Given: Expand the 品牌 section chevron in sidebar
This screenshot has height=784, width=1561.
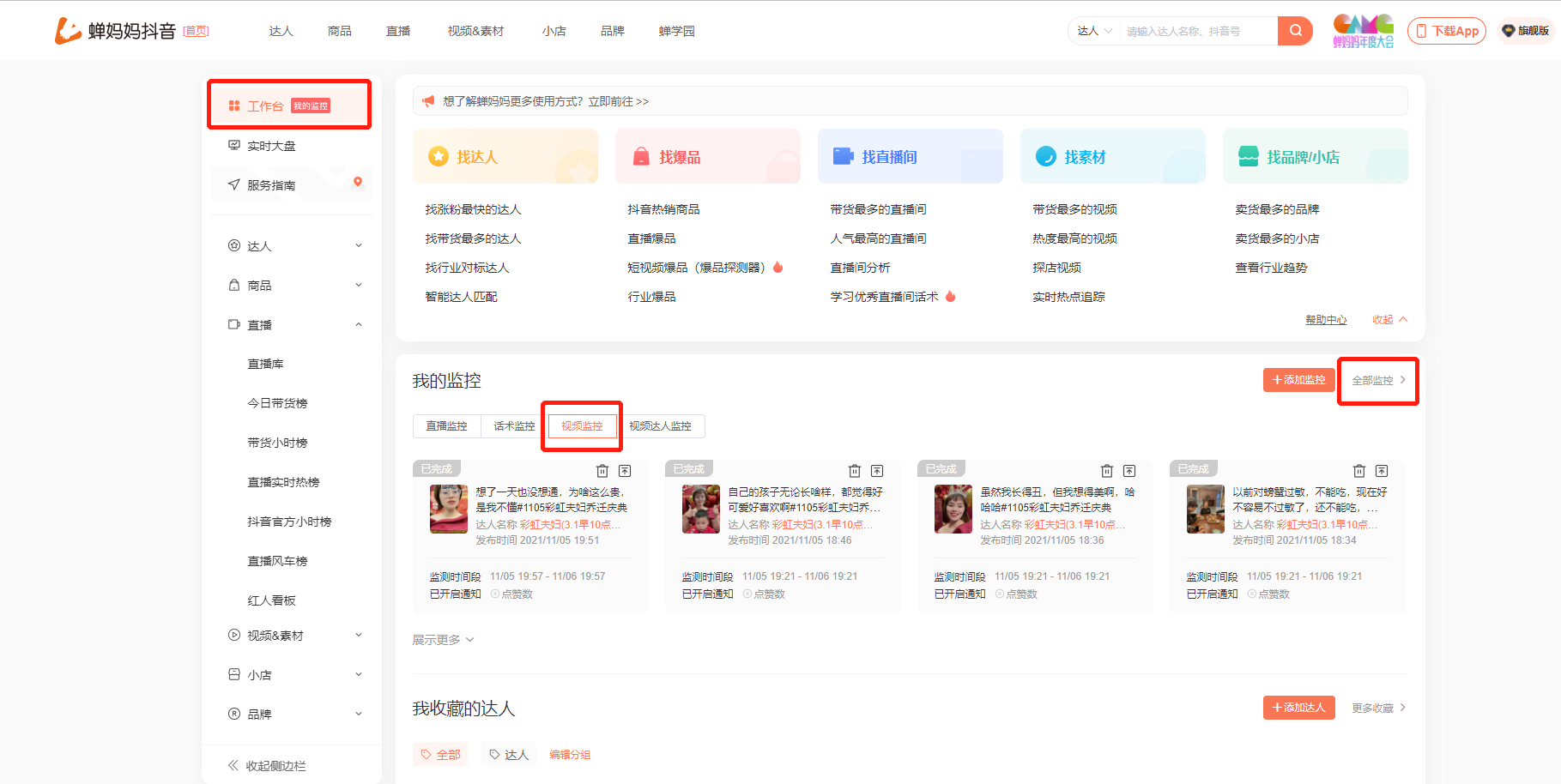Looking at the screenshot, I should pyautogui.click(x=359, y=715).
